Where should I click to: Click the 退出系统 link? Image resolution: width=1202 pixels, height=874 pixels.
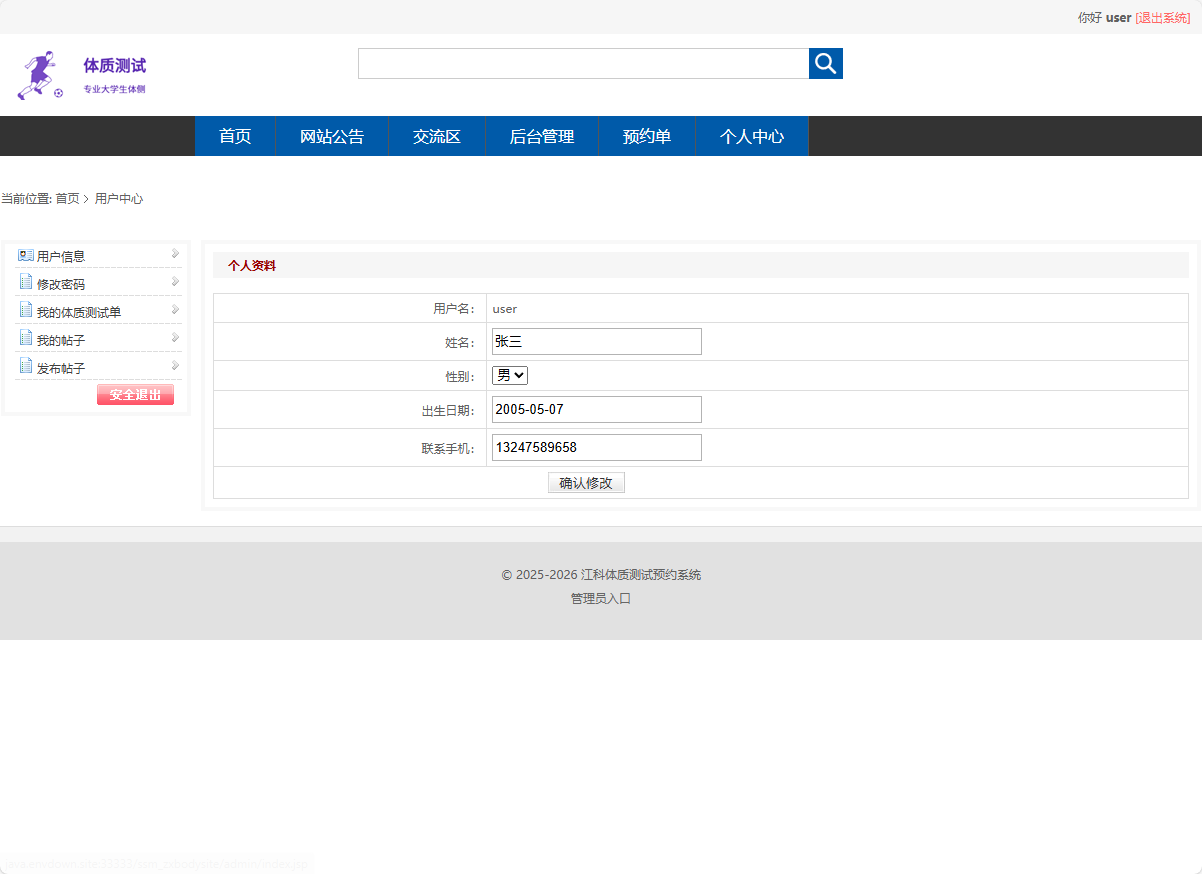pos(1165,17)
